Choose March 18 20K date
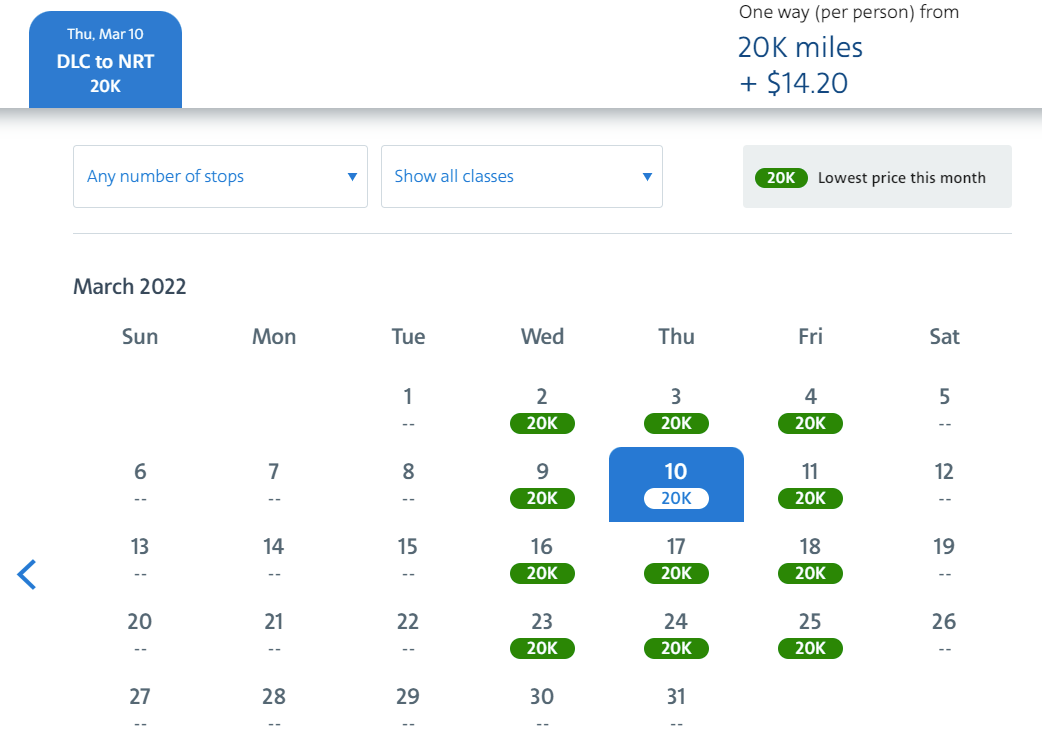Viewport: 1042px width, 749px height. [810, 560]
